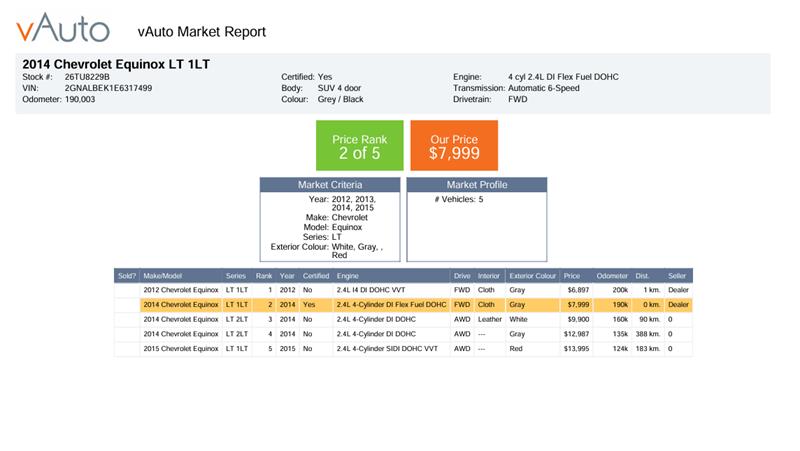Select the 2015 Chevrolet Equinox row
Viewport: 800px width, 451px height.
[403, 348]
